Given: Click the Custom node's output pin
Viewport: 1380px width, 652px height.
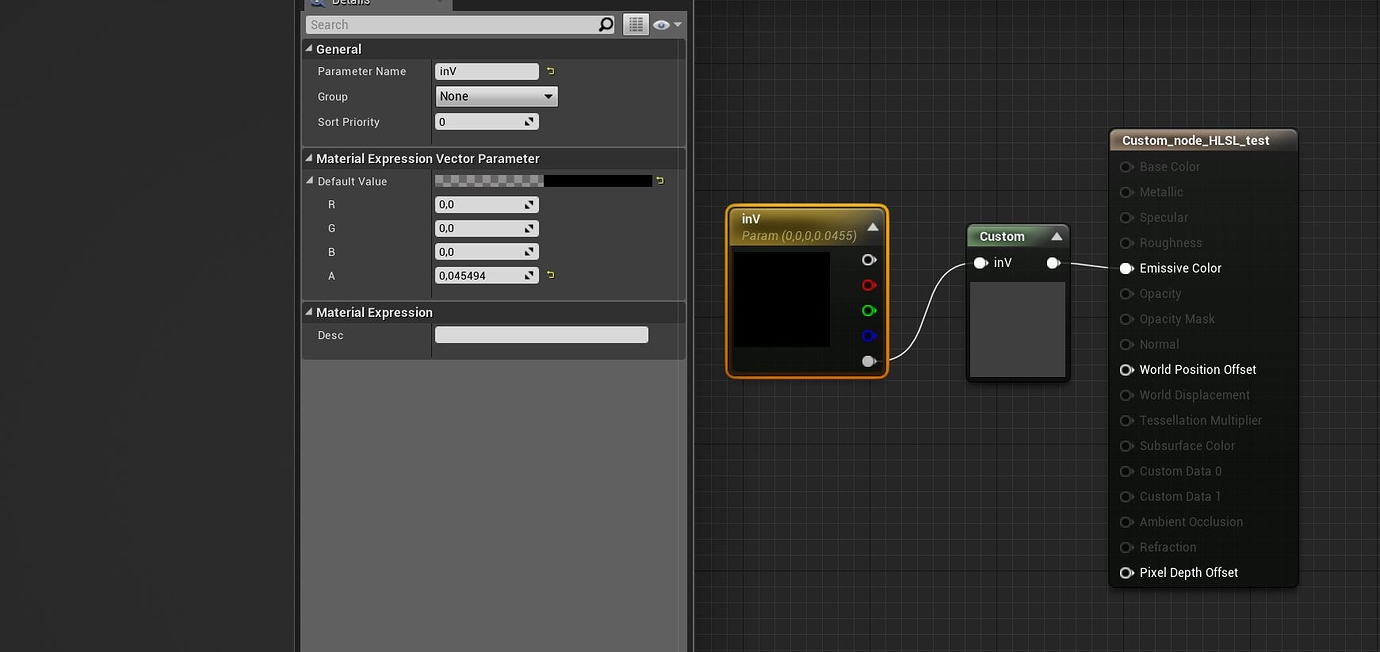Looking at the screenshot, I should tap(1053, 262).
